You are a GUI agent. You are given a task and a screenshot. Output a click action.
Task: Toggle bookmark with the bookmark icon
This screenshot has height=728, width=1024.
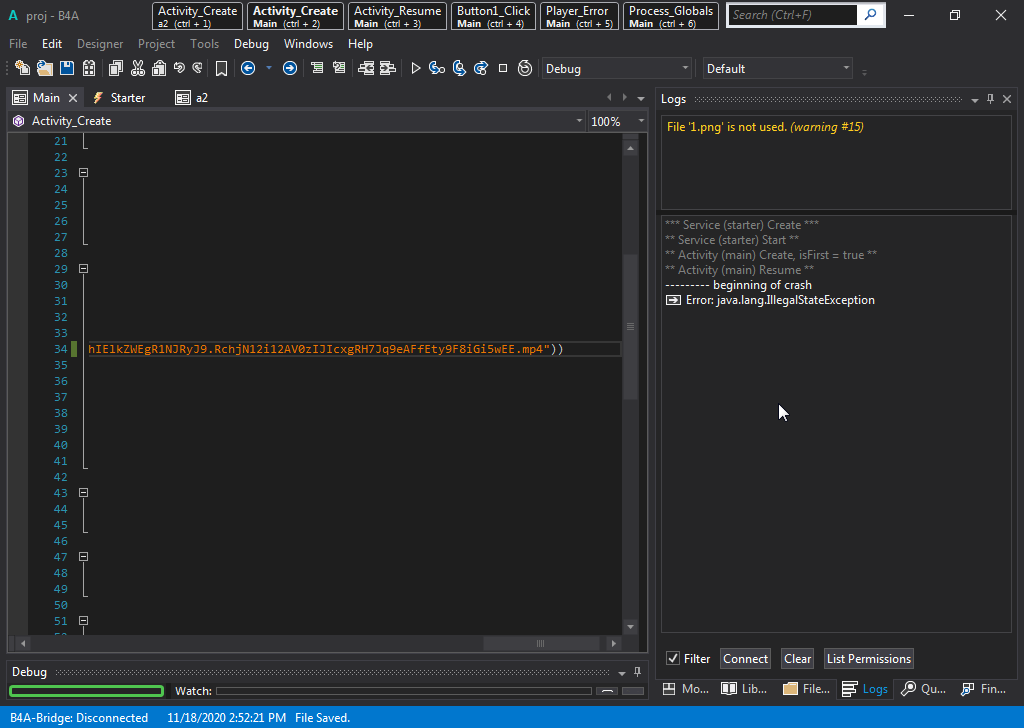pos(222,68)
